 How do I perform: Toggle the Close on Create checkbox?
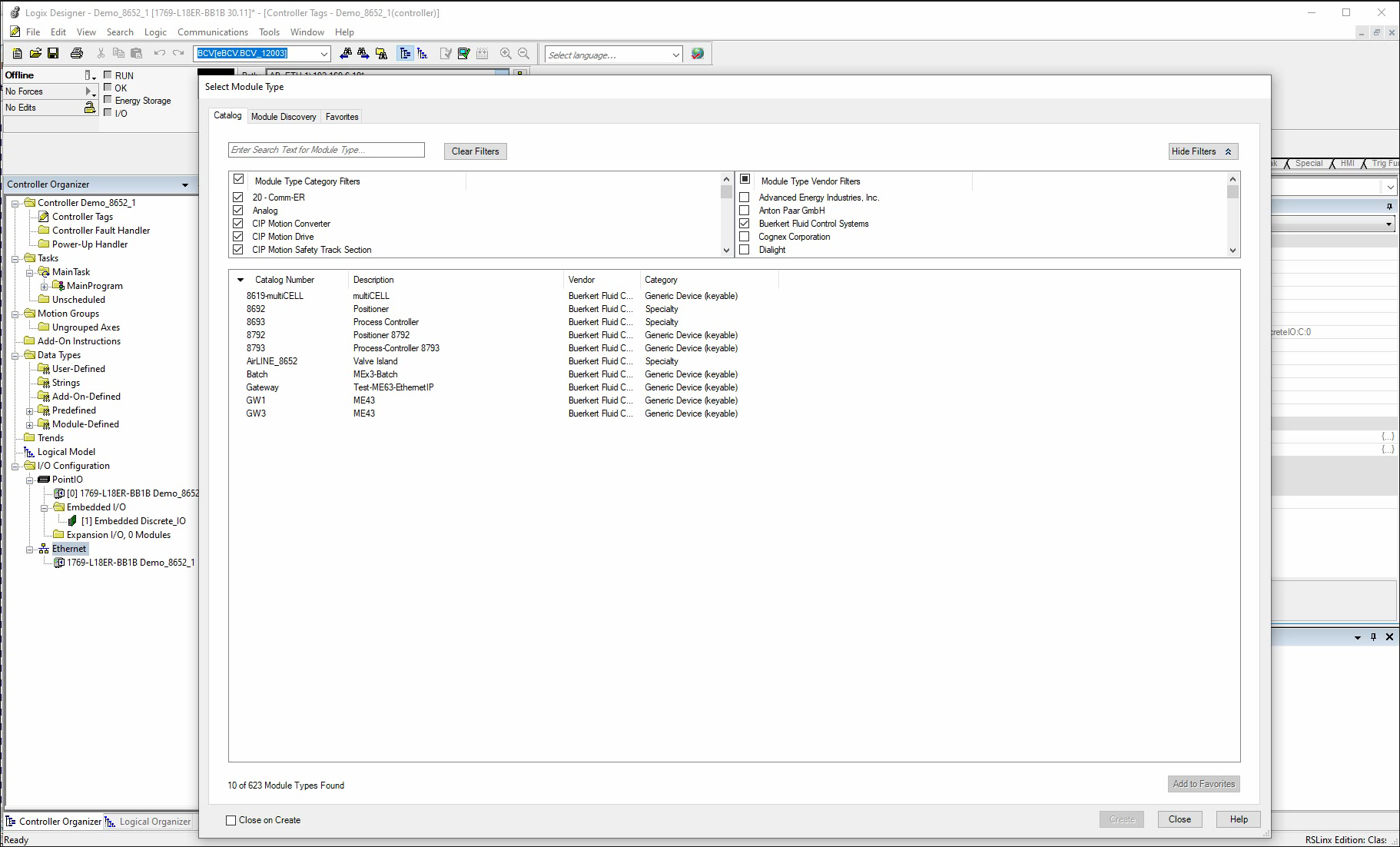231,820
